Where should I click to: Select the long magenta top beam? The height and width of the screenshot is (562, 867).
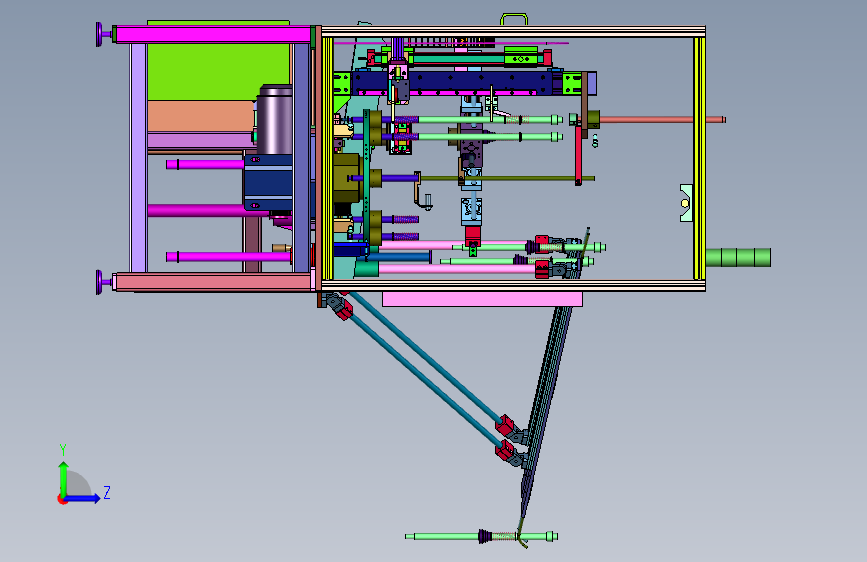point(213,34)
